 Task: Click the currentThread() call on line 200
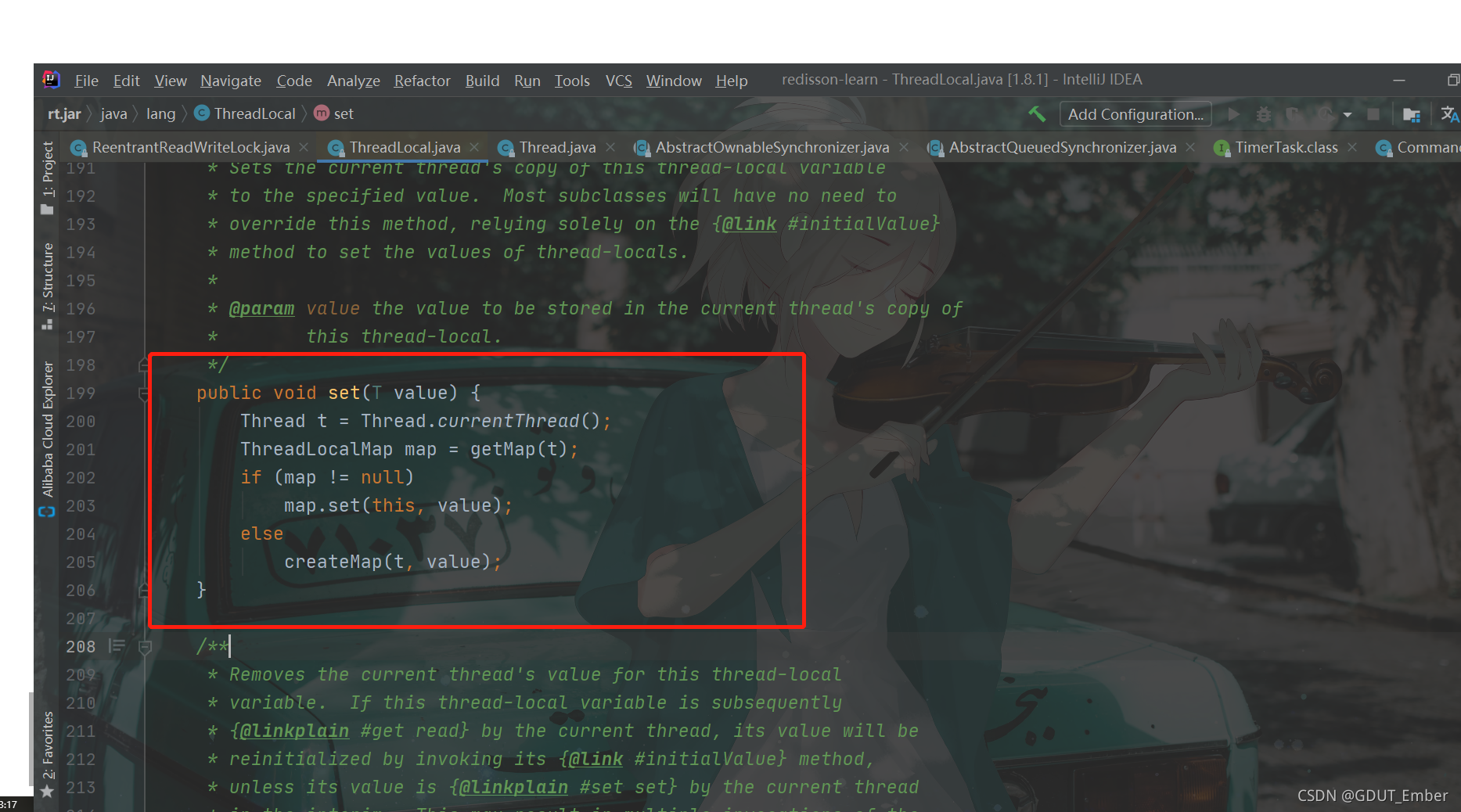(519, 421)
